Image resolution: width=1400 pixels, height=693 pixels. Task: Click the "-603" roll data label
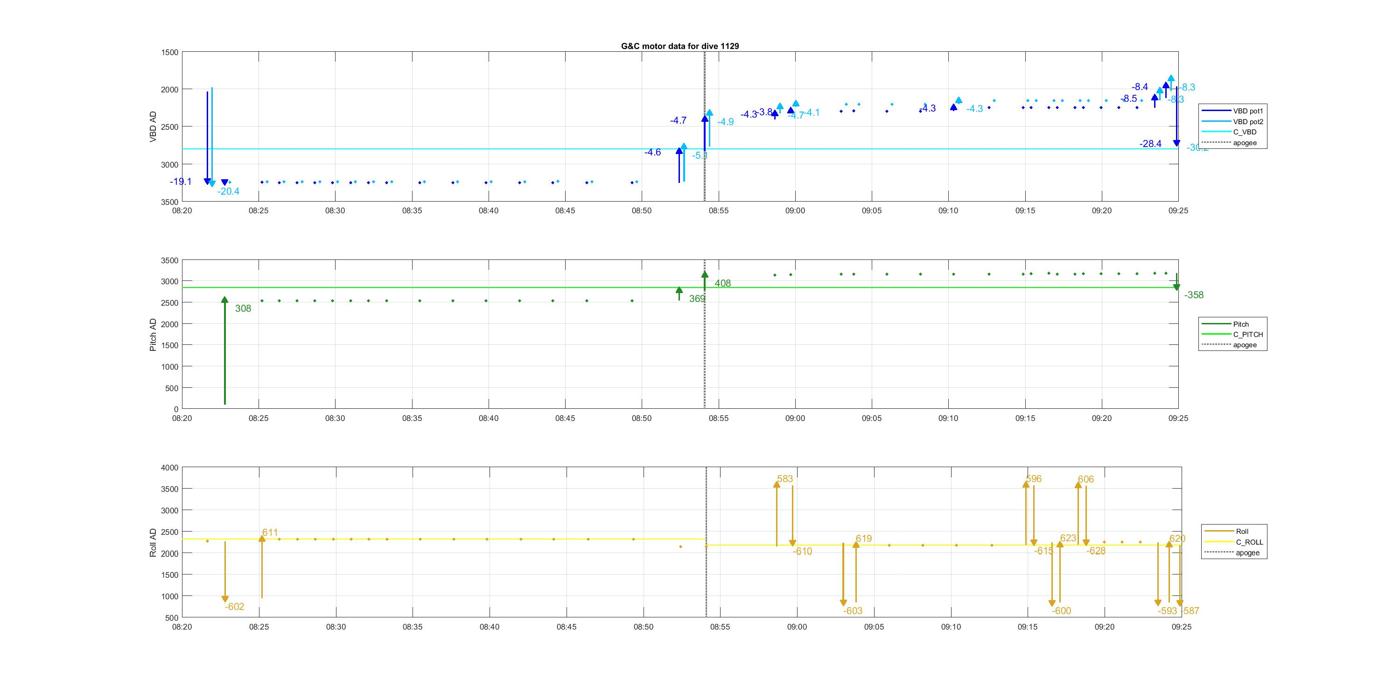[x=852, y=611]
